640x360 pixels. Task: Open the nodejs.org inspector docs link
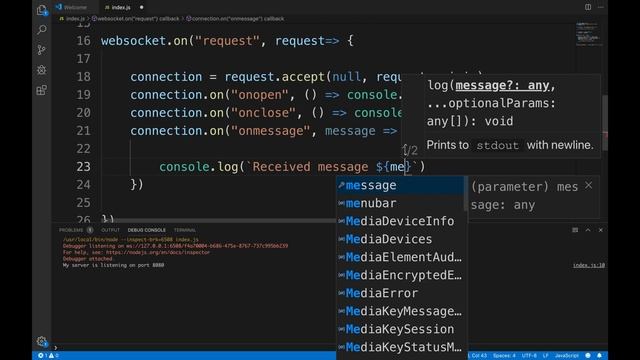[158, 252]
